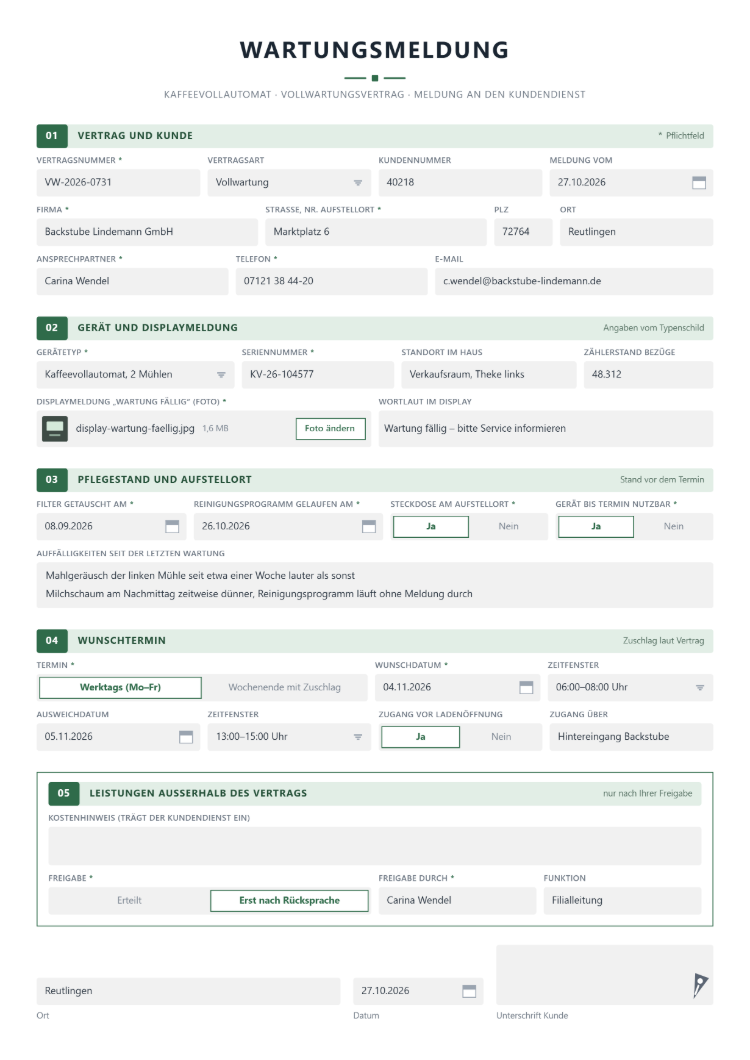Screen dimensions: 750x1060
Task: Open calendar icon next to signature Datum
Action: tap(469, 991)
